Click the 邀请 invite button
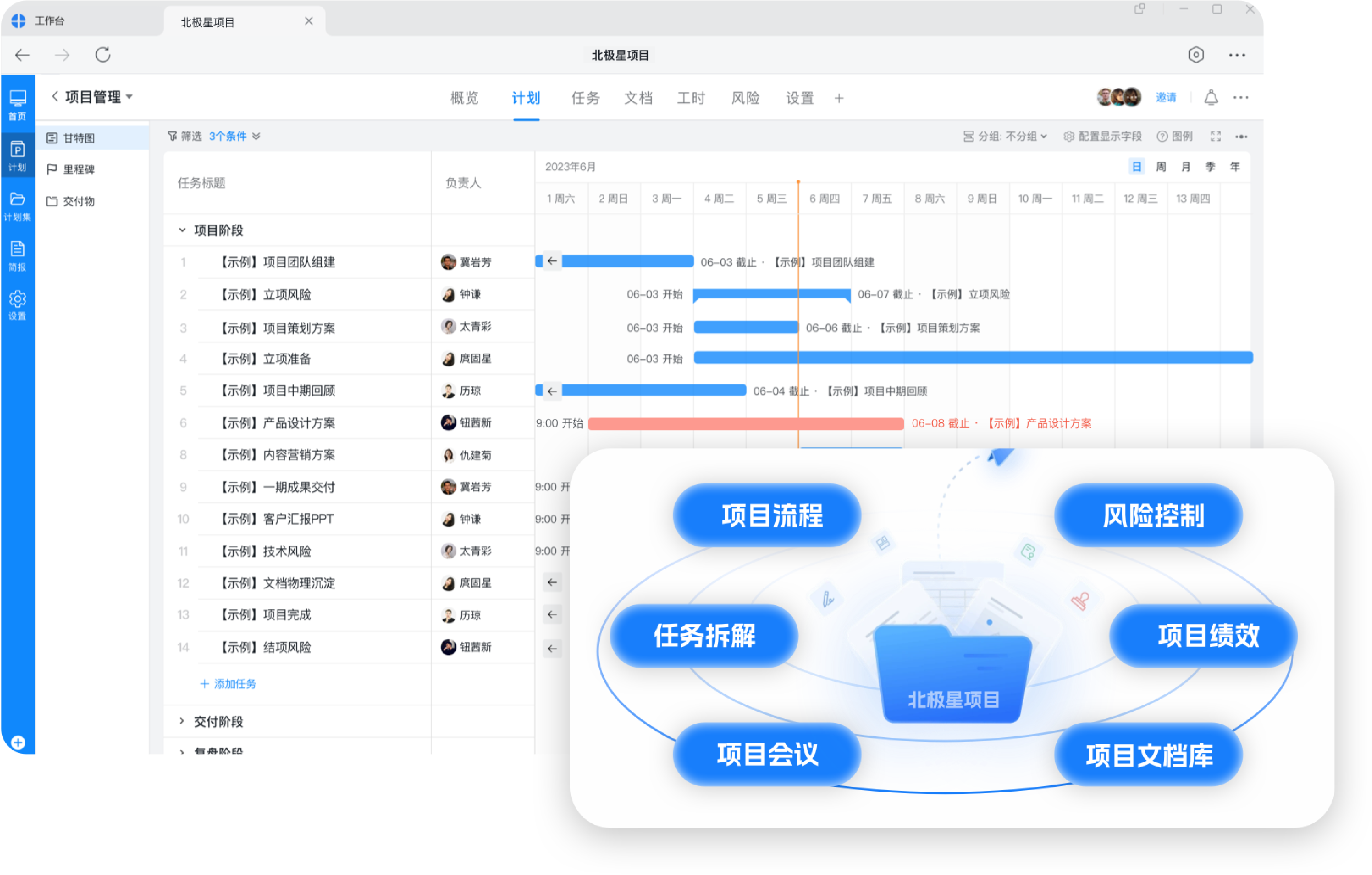Viewport: 1372px width, 875px height. click(1165, 97)
